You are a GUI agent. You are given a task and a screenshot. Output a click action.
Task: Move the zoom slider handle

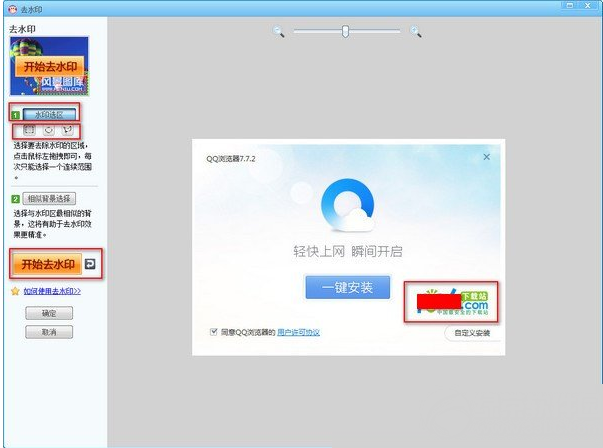pos(345,31)
